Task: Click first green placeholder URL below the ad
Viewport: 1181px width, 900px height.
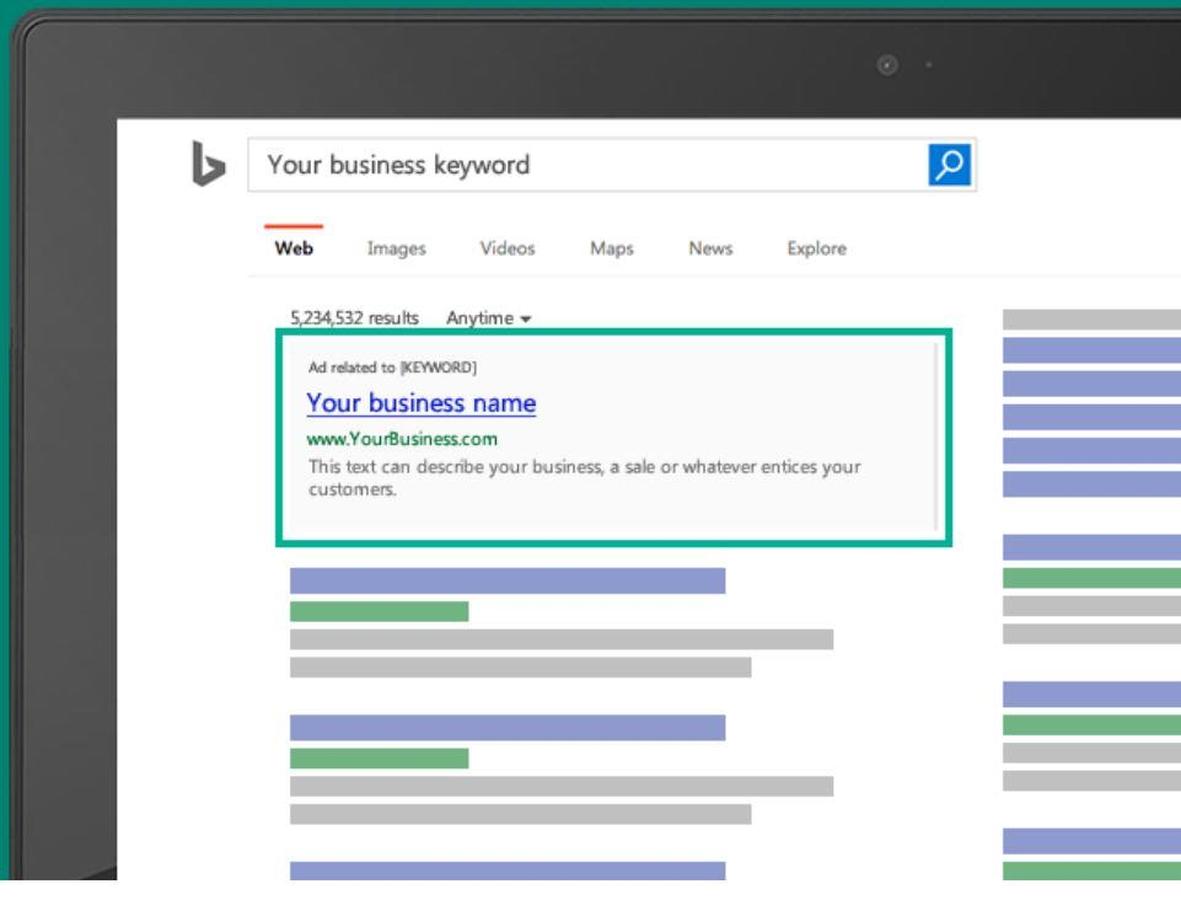Action: (x=379, y=611)
